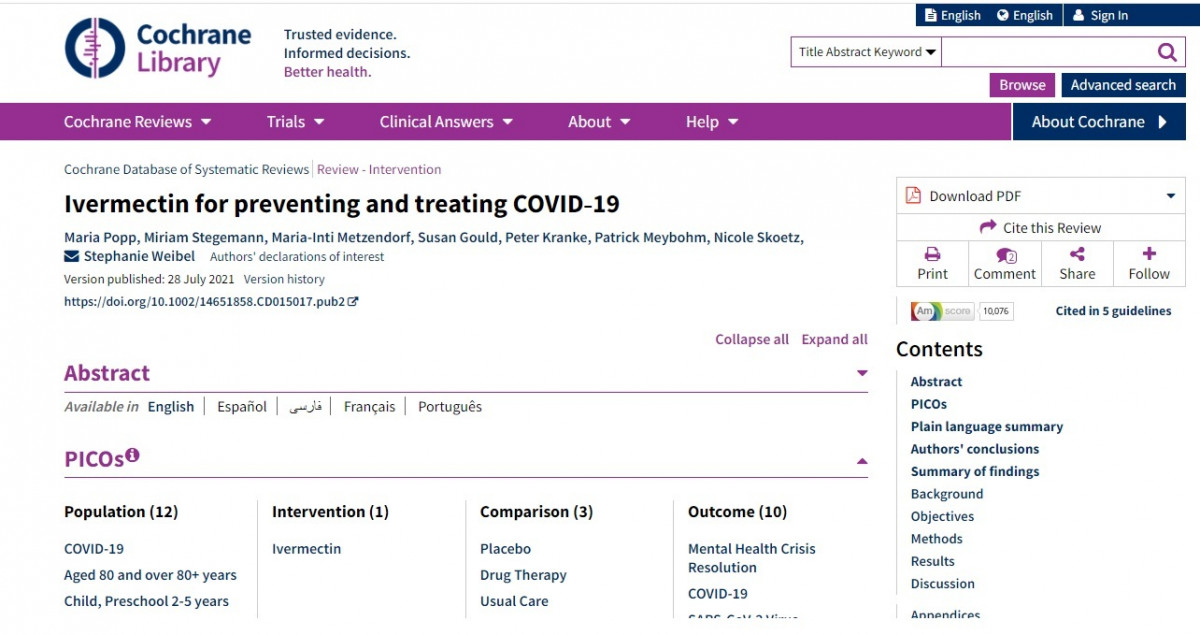Switch abstract language to Español

pyautogui.click(x=242, y=407)
